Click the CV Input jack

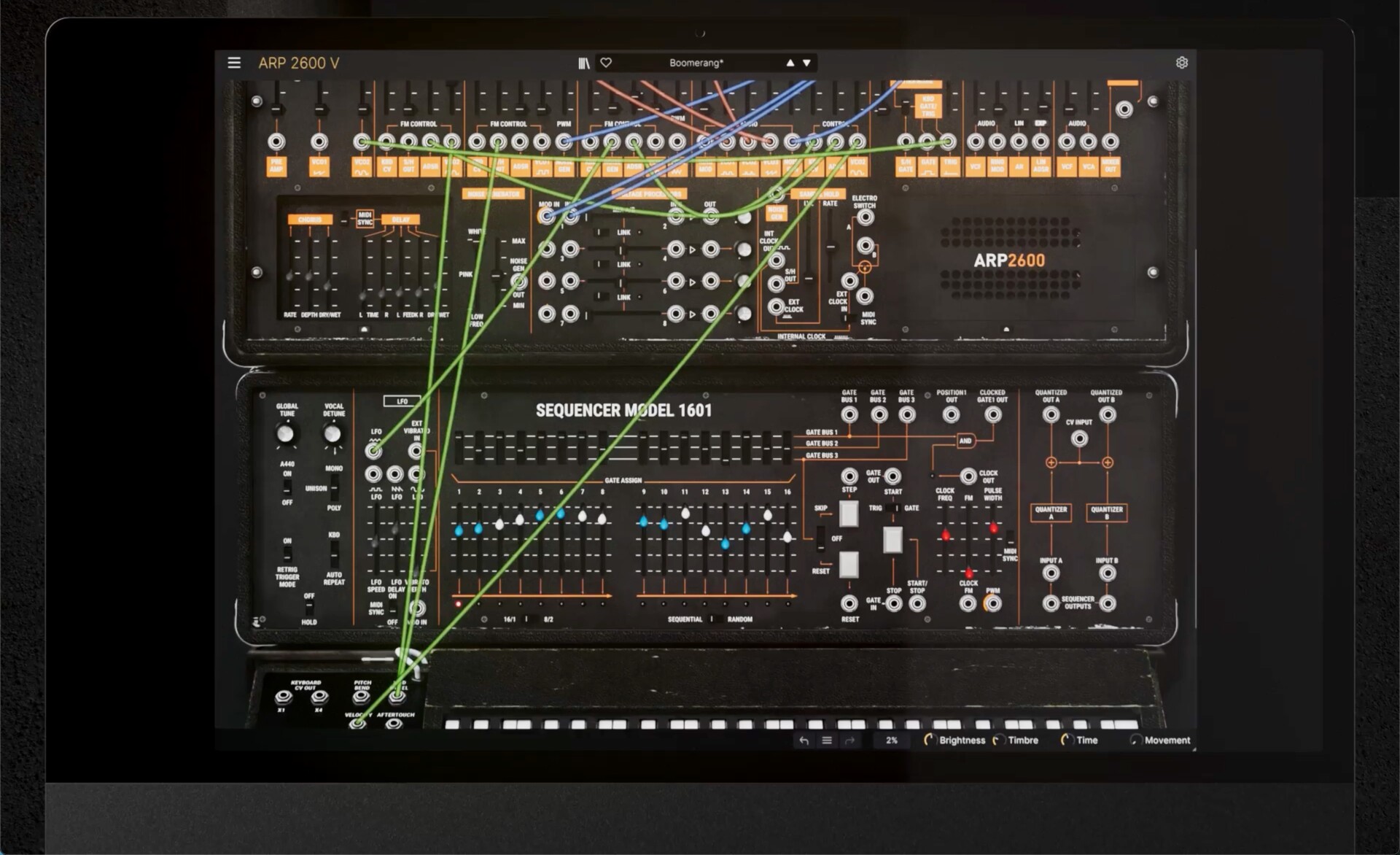point(1079,438)
